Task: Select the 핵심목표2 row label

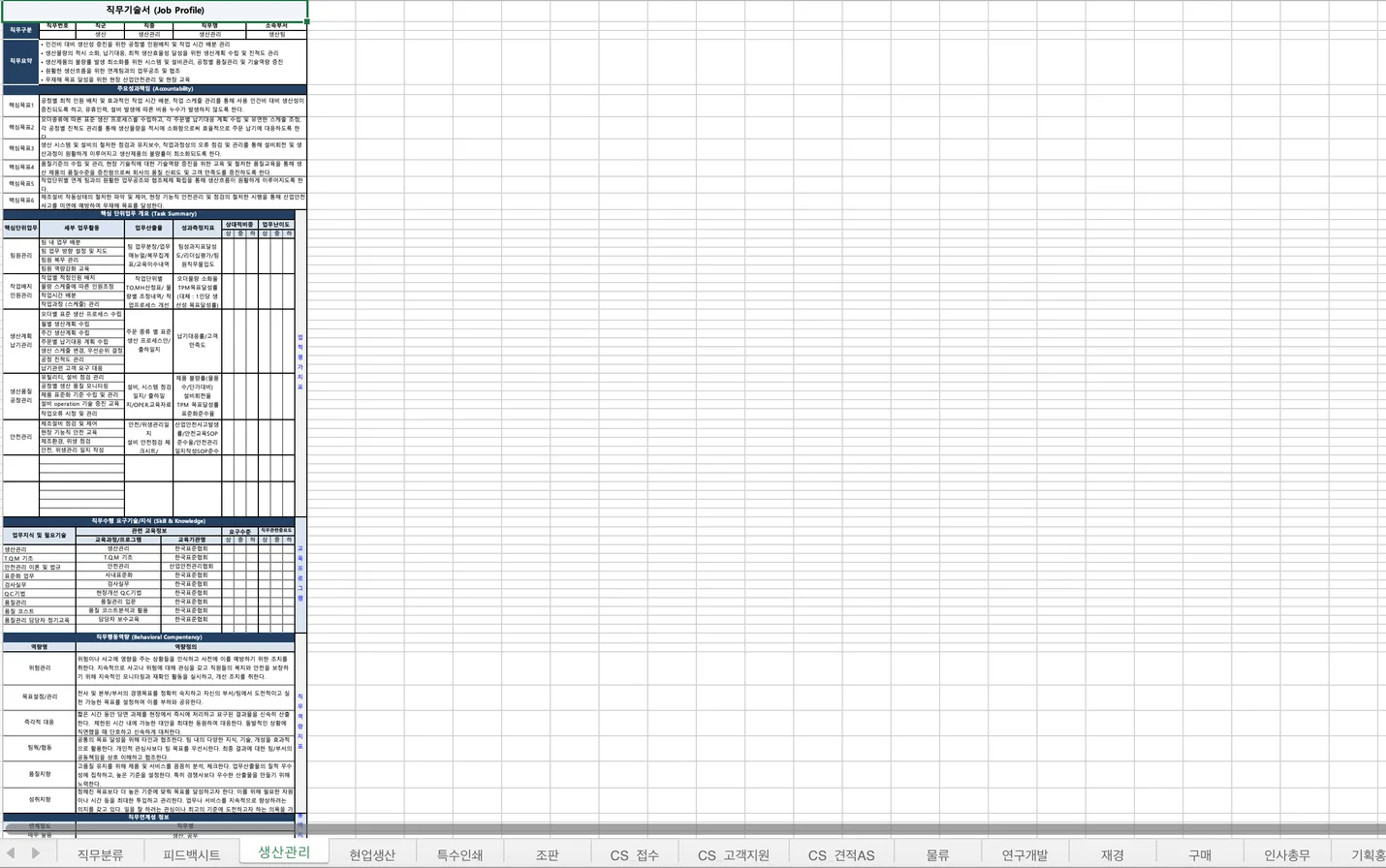Action: pos(20,127)
